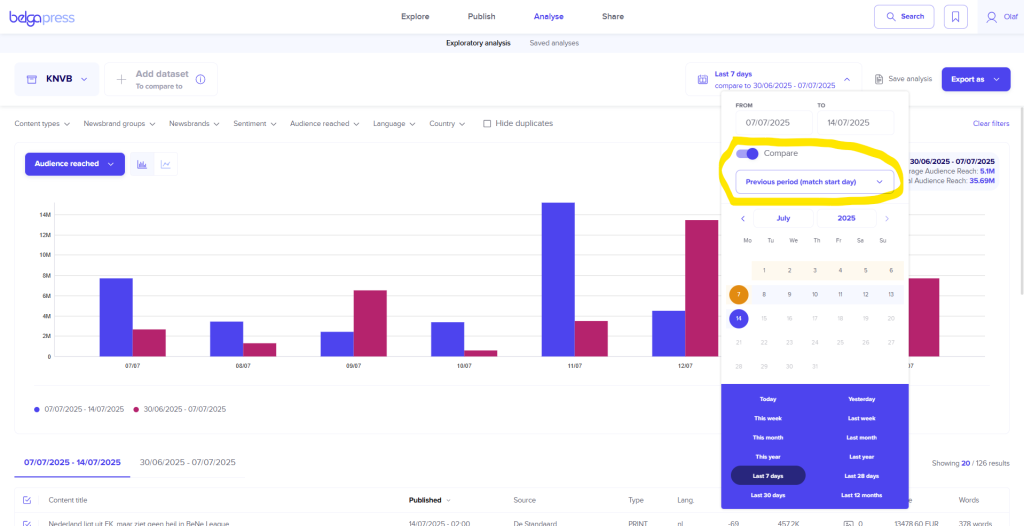Image resolution: width=1024 pixels, height=526 pixels.
Task: Click the info icon beside Add dataset
Action: [x=201, y=79]
